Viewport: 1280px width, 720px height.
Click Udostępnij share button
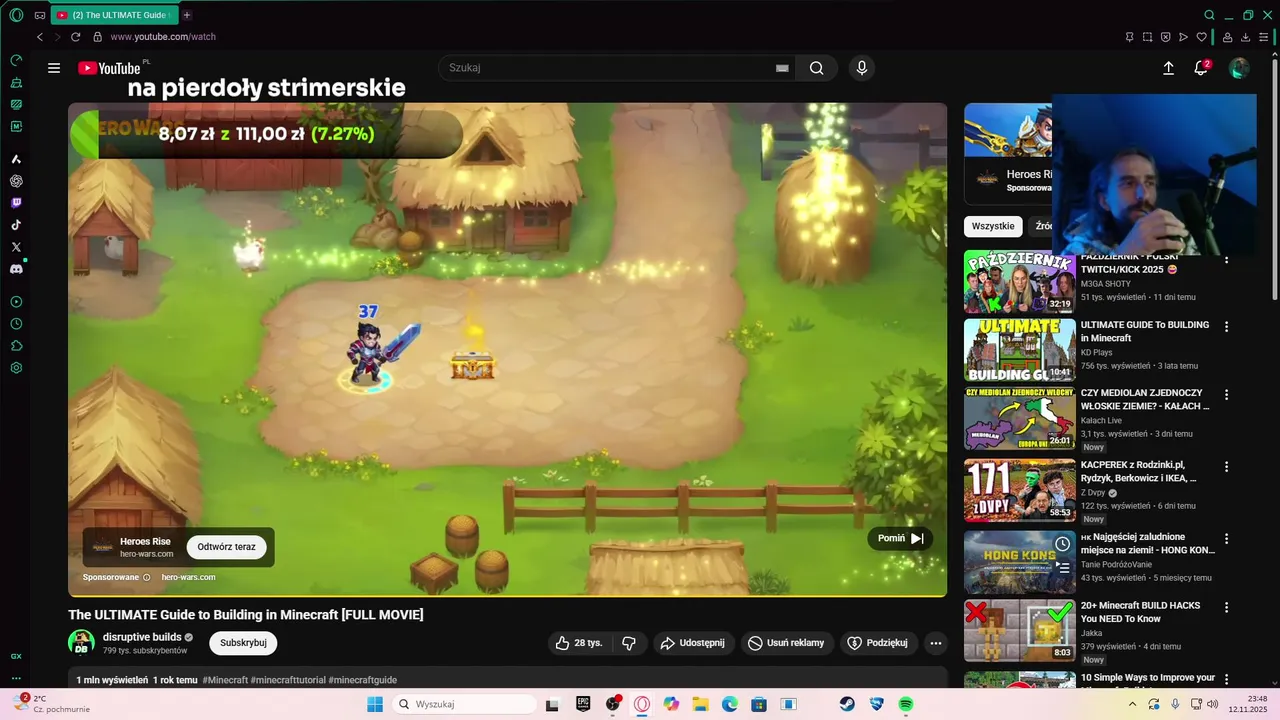(695, 643)
